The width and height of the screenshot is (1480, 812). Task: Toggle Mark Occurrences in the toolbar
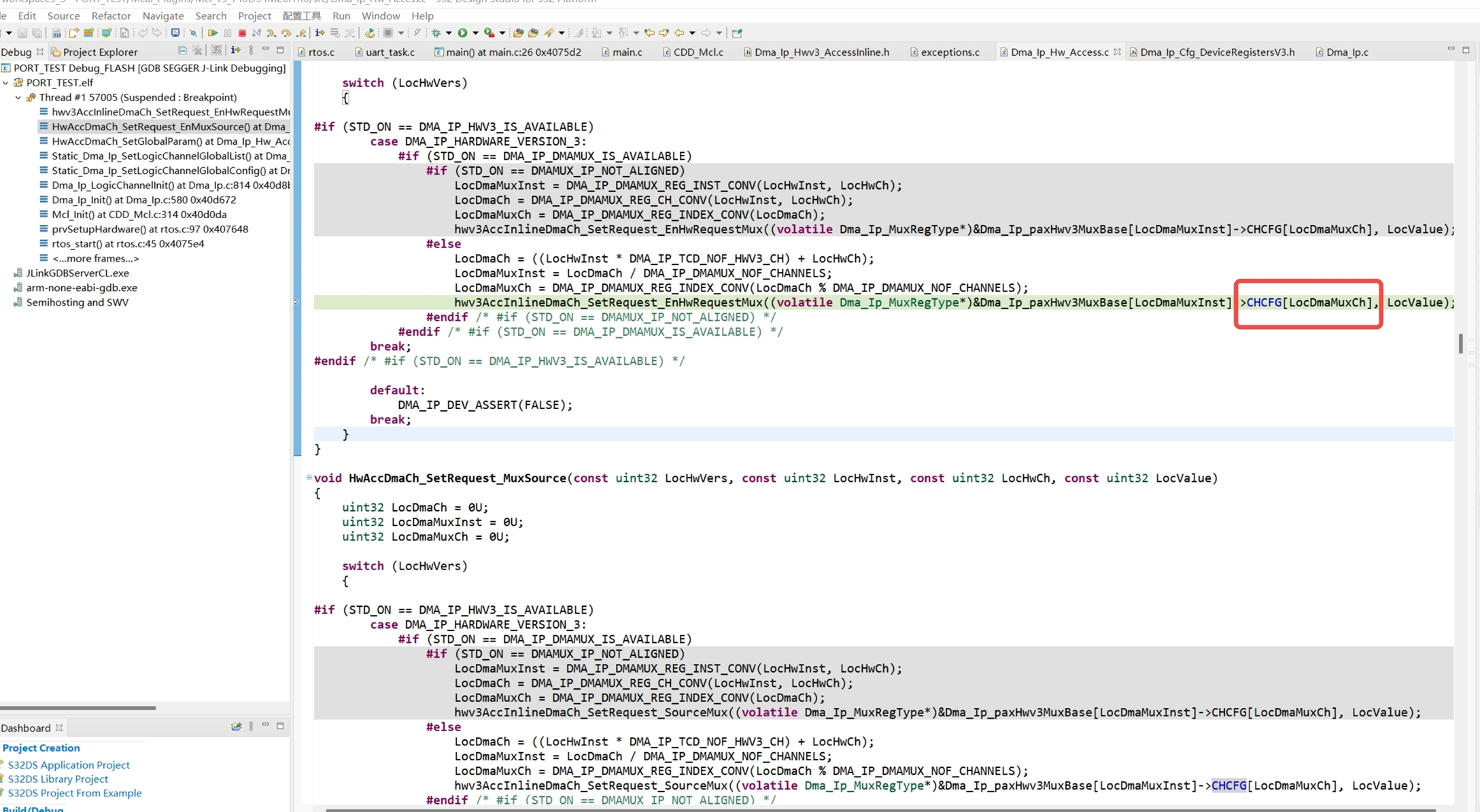point(579,33)
